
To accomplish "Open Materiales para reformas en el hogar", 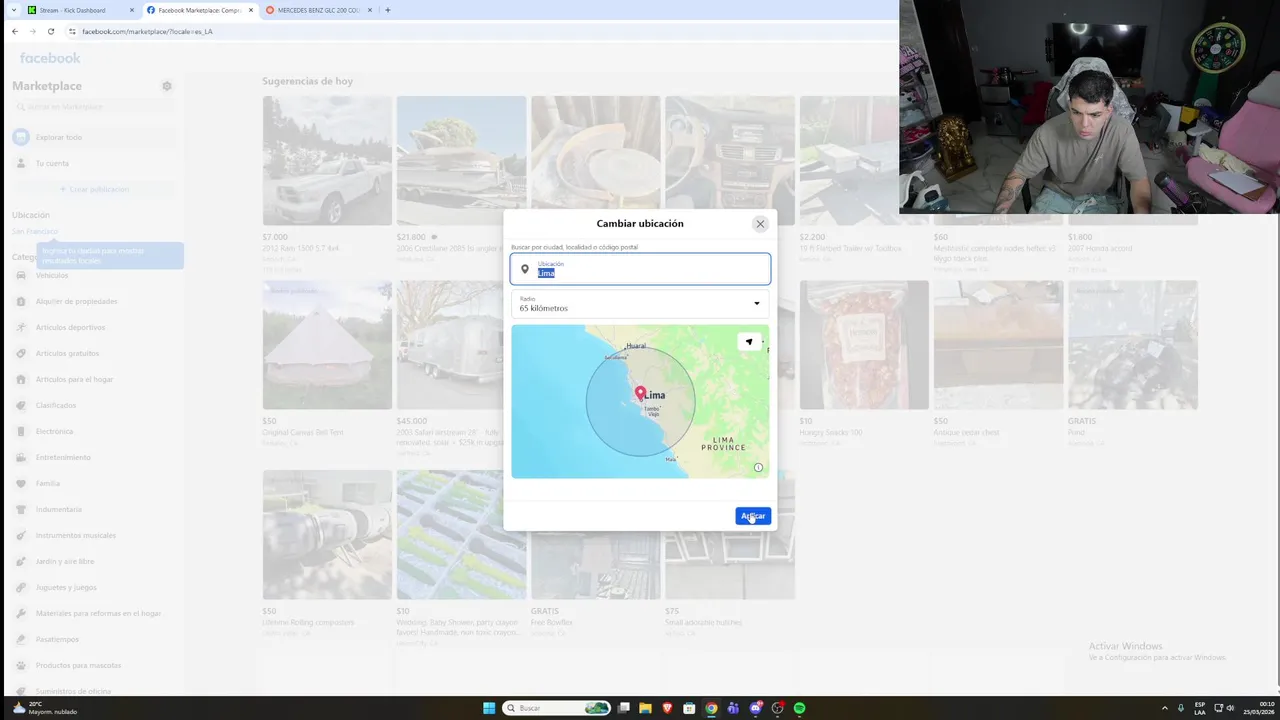I will point(96,613).
